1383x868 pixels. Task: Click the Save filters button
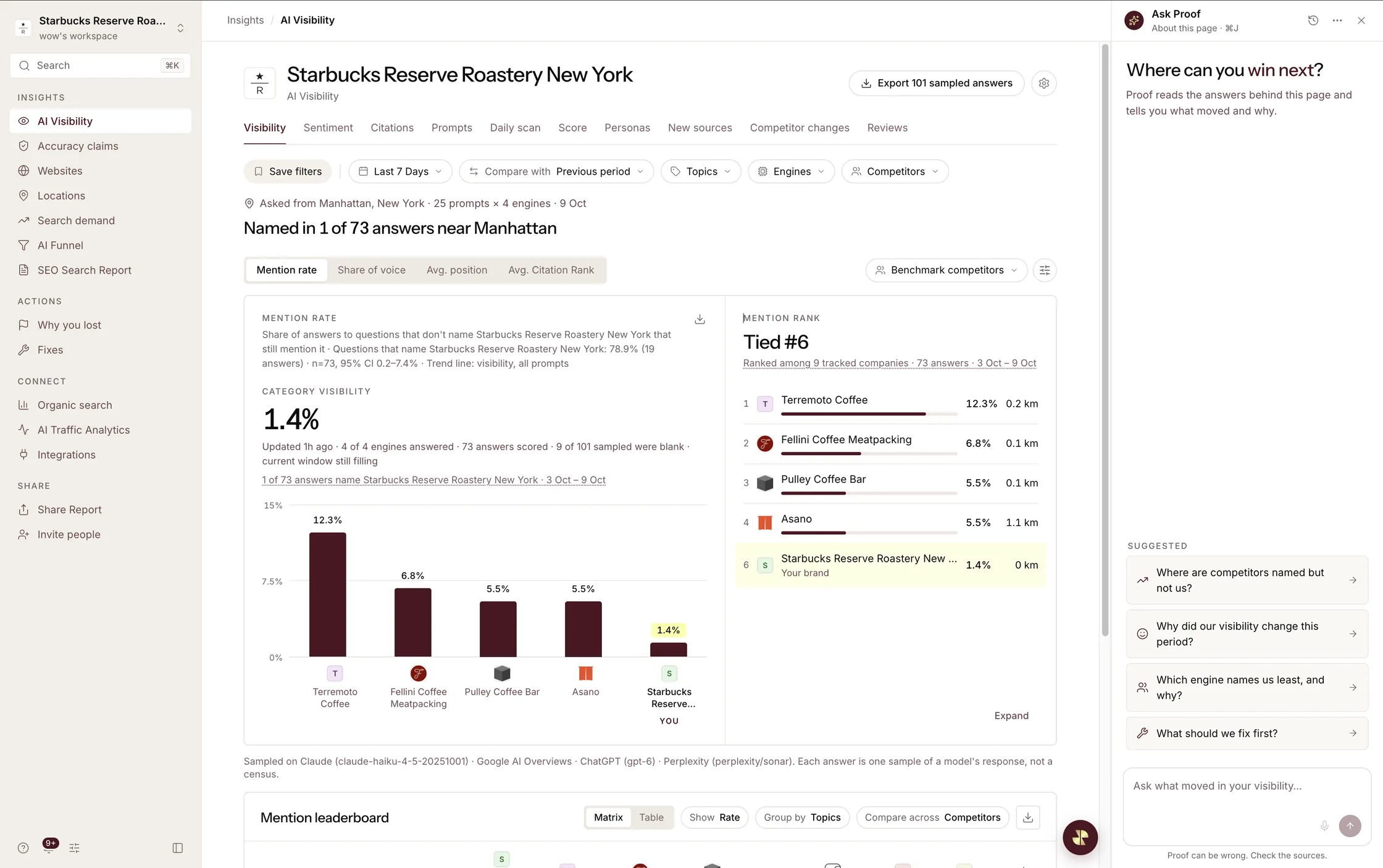(288, 172)
